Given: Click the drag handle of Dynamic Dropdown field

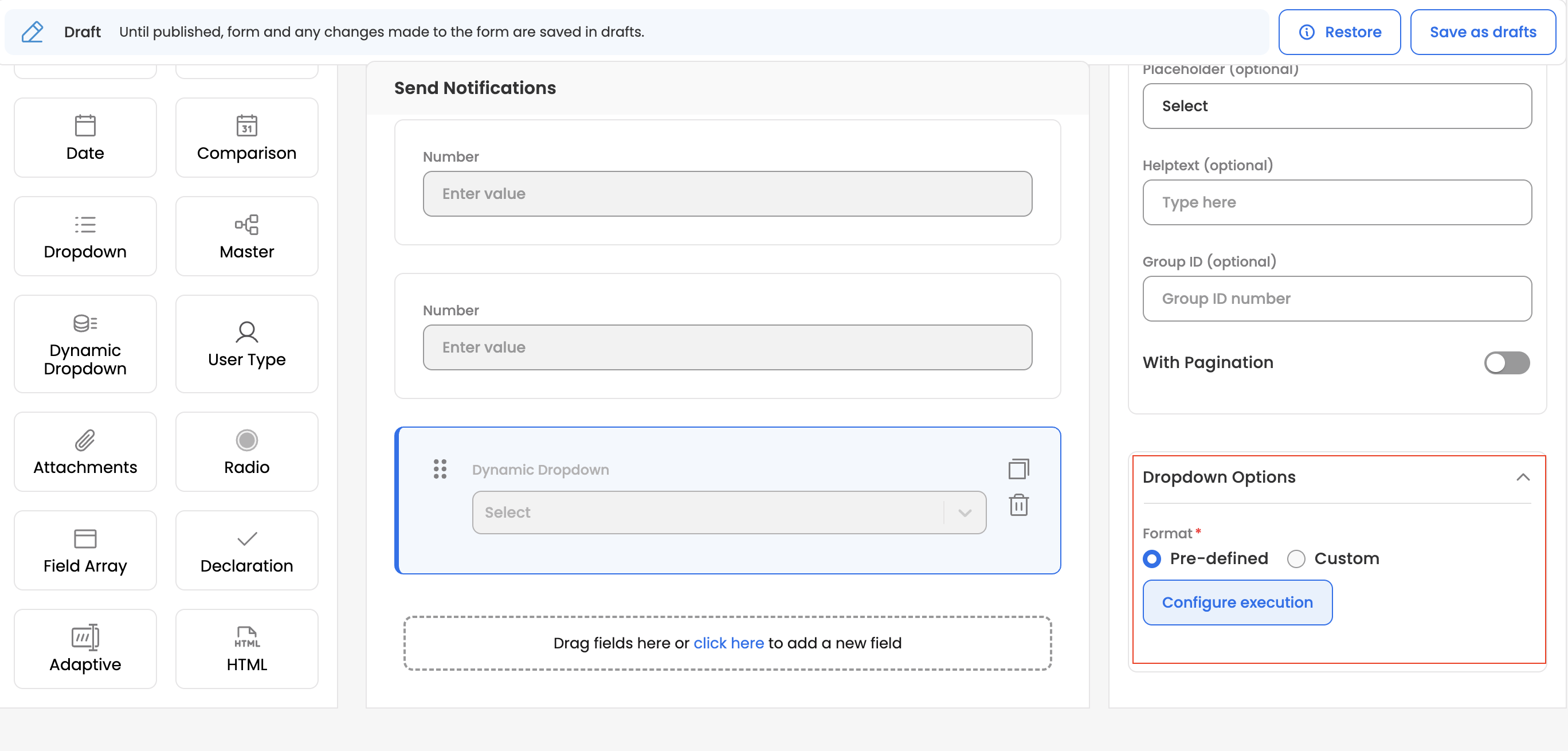Looking at the screenshot, I should (440, 469).
